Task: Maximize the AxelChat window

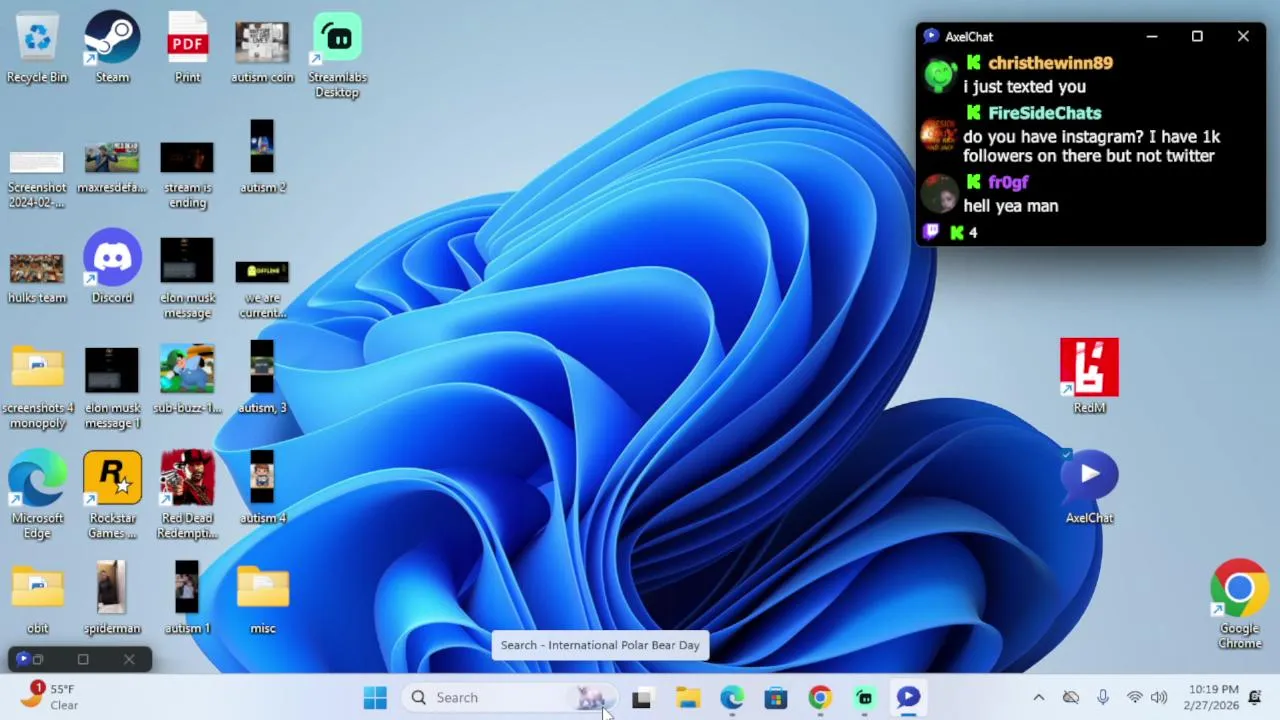Action: pyautogui.click(x=1197, y=37)
